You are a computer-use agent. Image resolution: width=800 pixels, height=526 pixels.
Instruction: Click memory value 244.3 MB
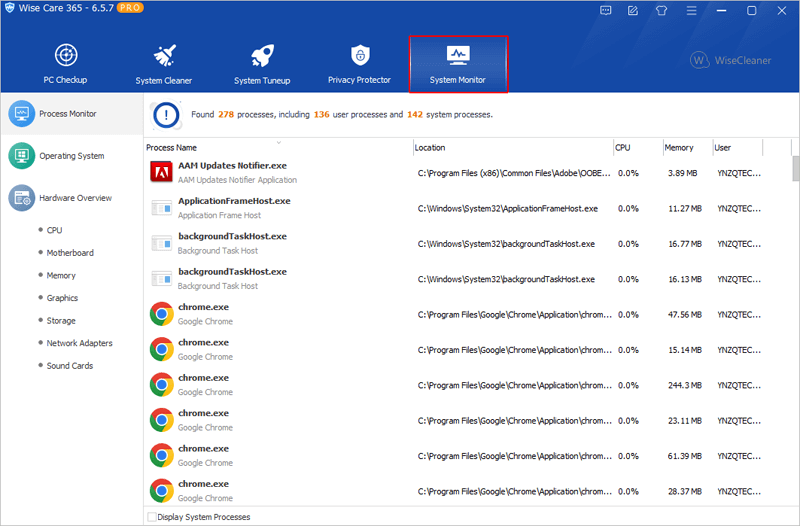click(685, 385)
